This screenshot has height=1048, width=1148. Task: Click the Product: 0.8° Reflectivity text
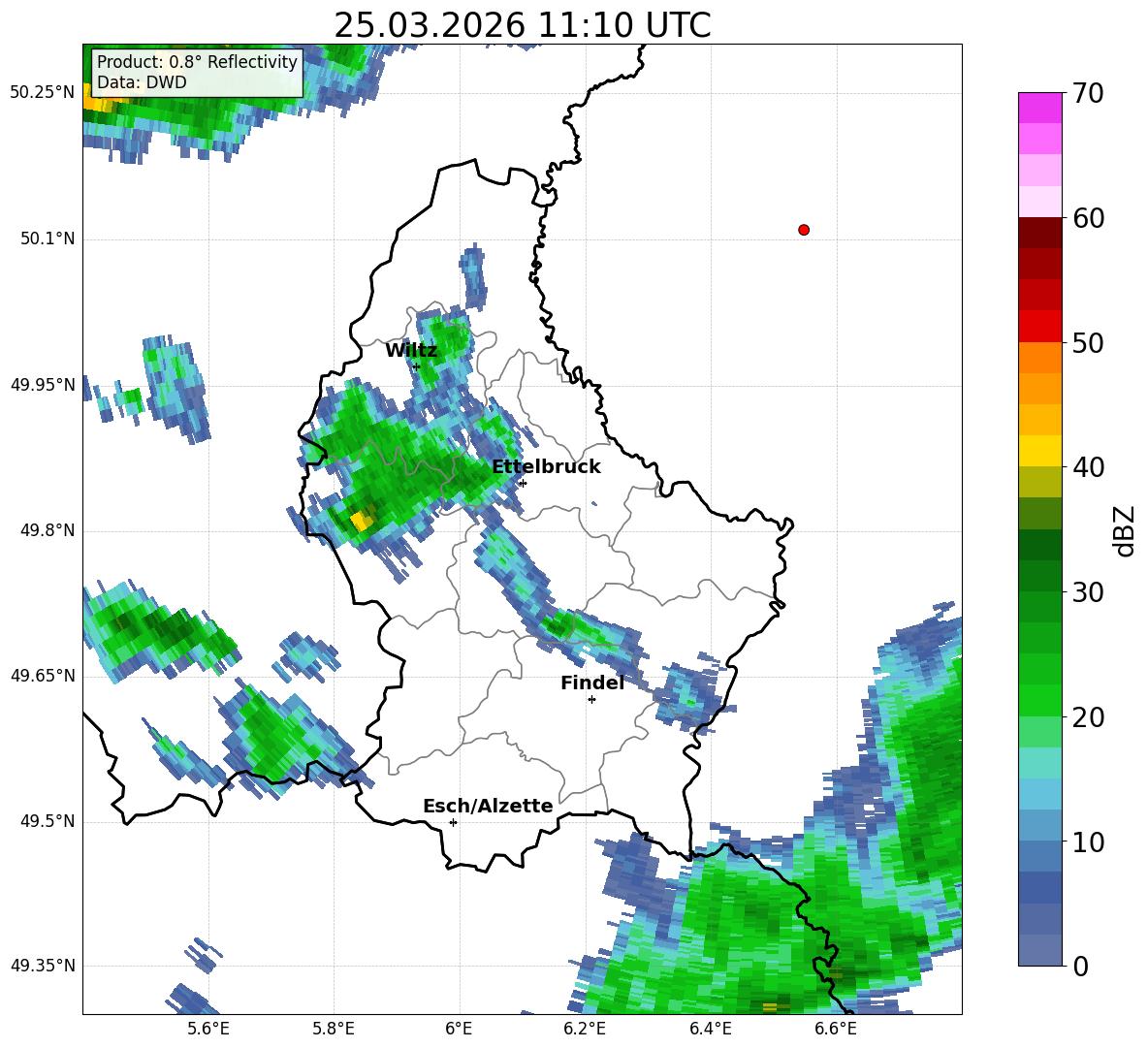pyautogui.click(x=197, y=61)
